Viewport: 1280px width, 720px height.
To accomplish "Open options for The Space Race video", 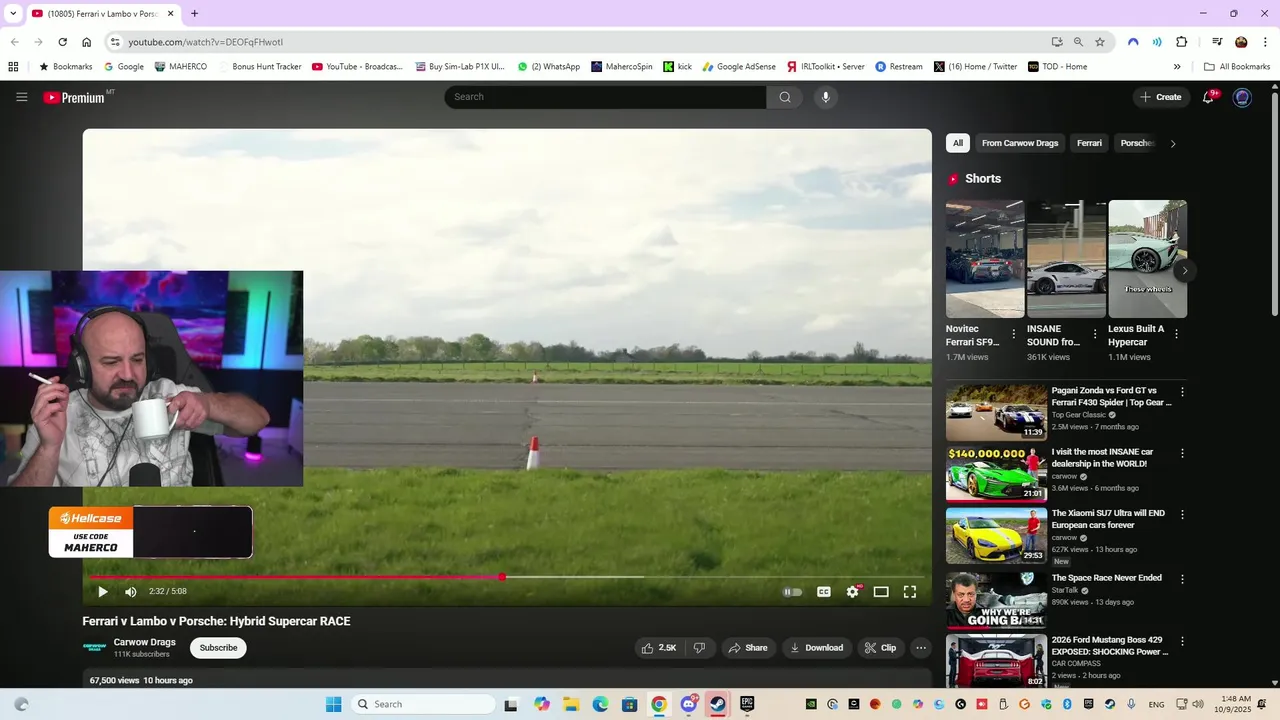I will 1182,579.
